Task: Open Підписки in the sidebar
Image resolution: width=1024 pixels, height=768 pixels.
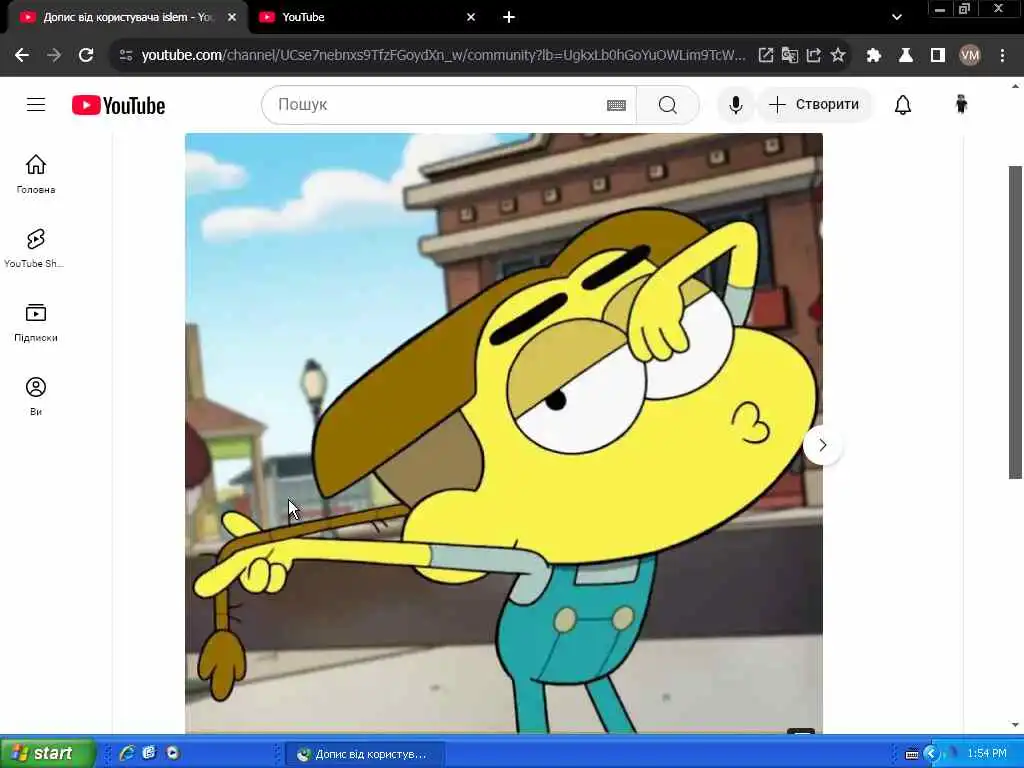Action: [36, 323]
